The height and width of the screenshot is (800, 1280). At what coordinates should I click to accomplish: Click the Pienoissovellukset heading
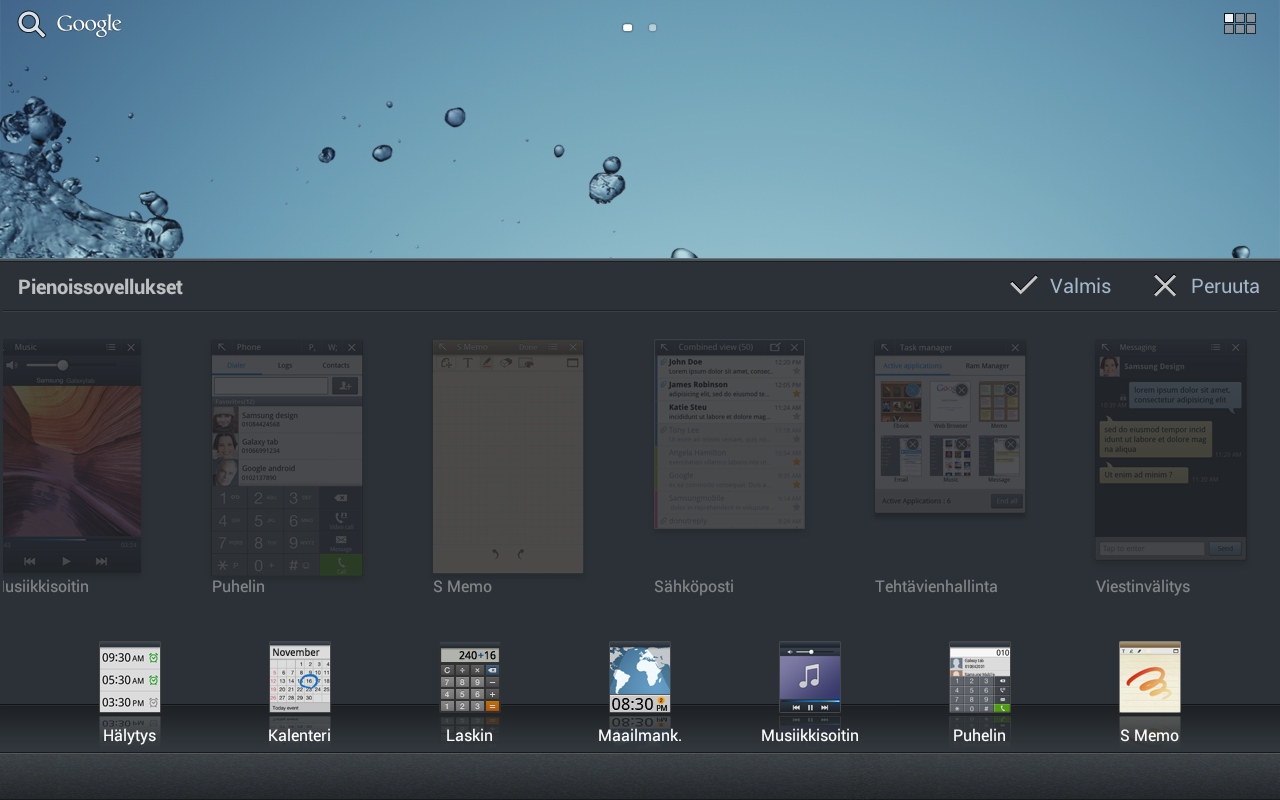[100, 287]
